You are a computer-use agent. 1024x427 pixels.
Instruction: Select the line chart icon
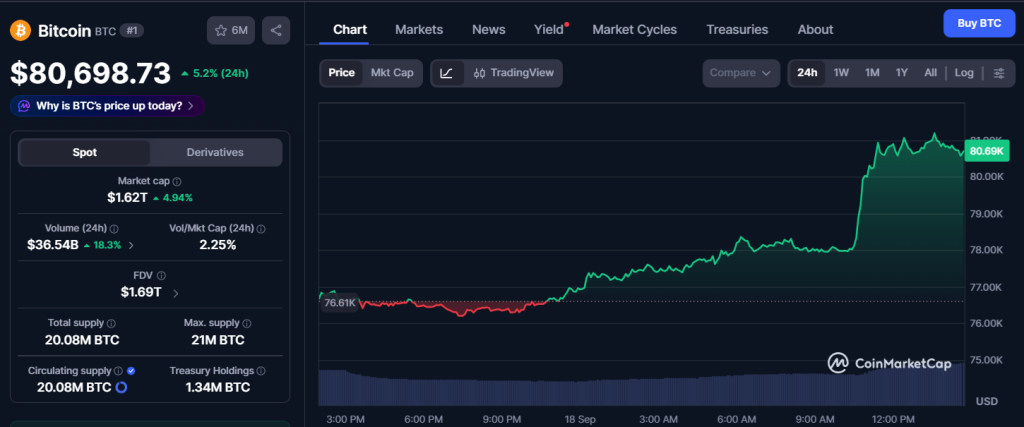click(447, 73)
